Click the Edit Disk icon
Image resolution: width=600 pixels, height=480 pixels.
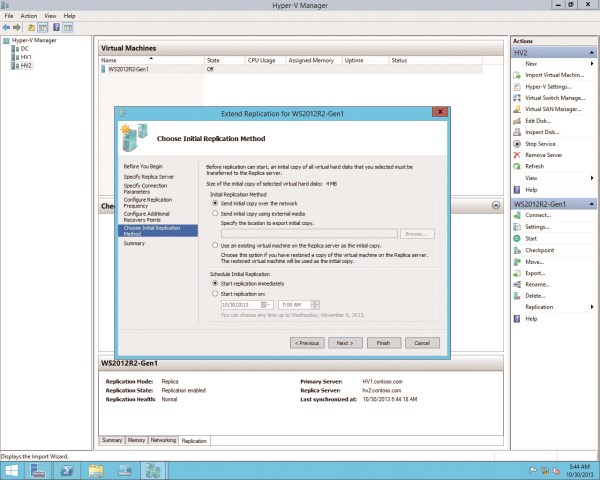[x=517, y=121]
